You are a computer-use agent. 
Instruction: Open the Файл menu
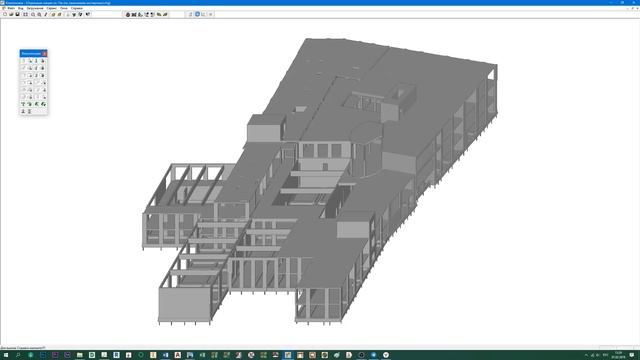(x=11, y=8)
